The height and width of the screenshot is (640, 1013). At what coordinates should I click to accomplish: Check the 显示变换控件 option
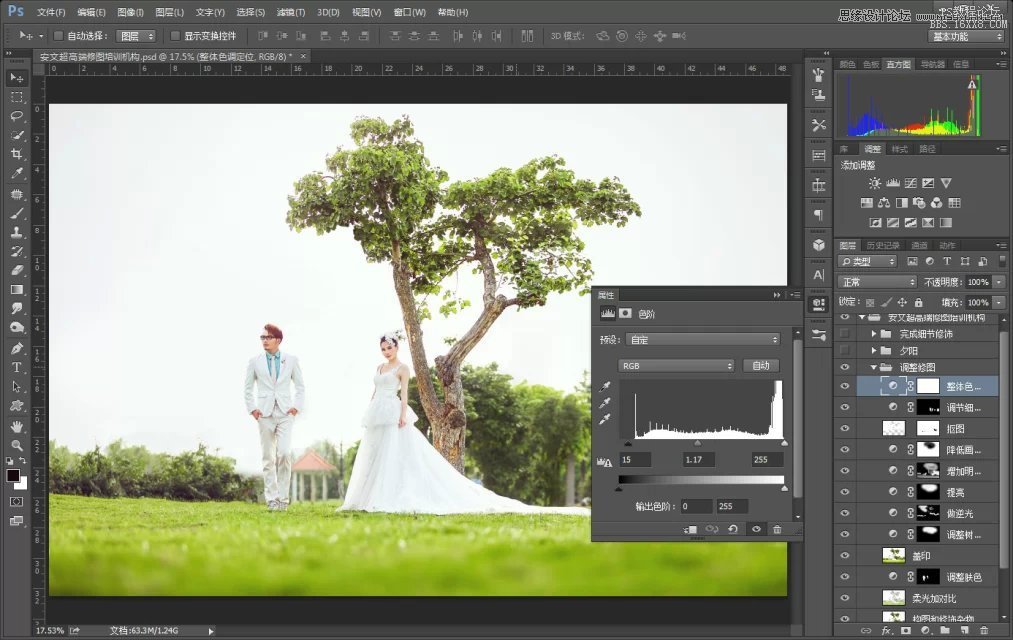coord(175,36)
